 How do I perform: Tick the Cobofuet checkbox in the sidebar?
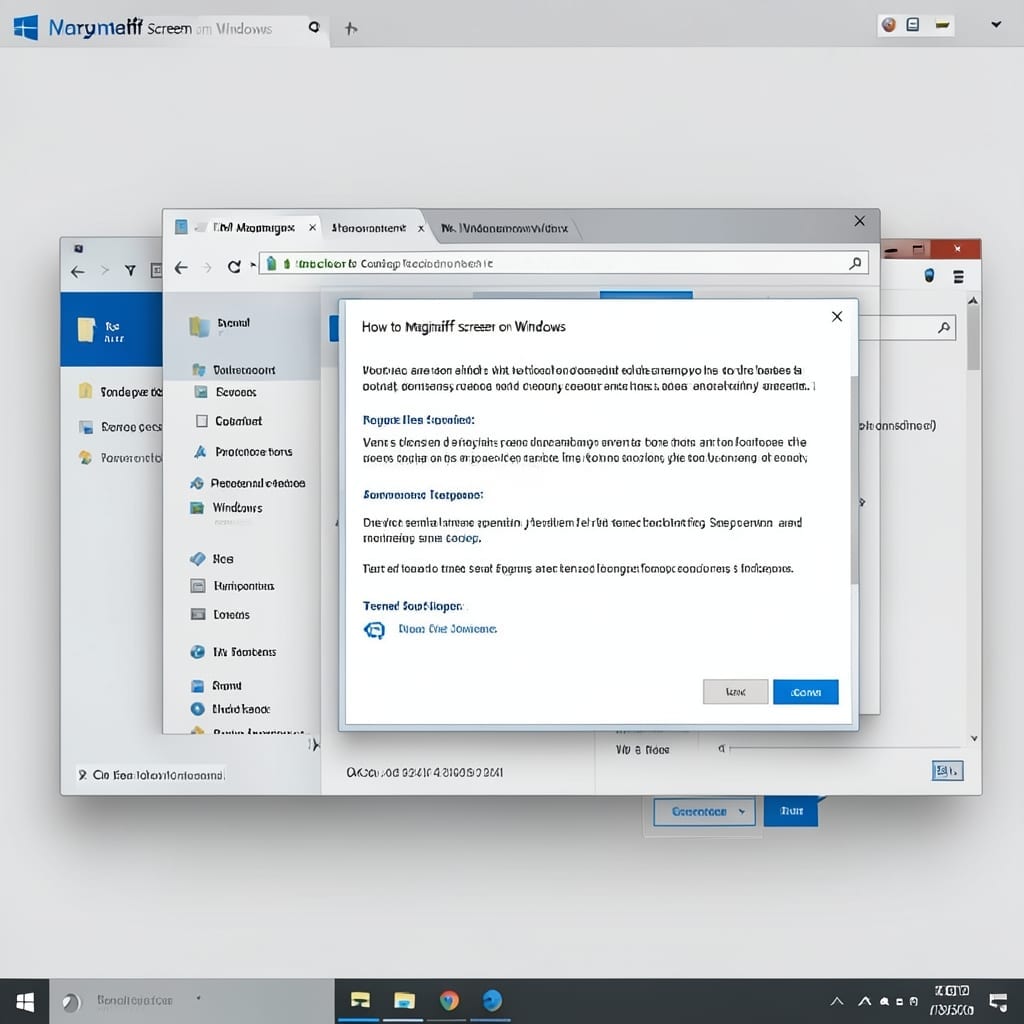point(202,421)
